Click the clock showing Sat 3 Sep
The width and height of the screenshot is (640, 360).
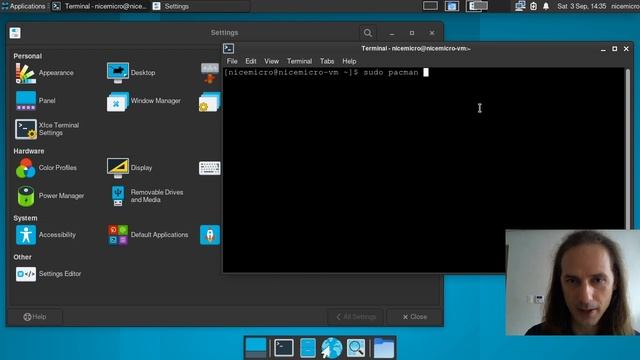point(582,6)
